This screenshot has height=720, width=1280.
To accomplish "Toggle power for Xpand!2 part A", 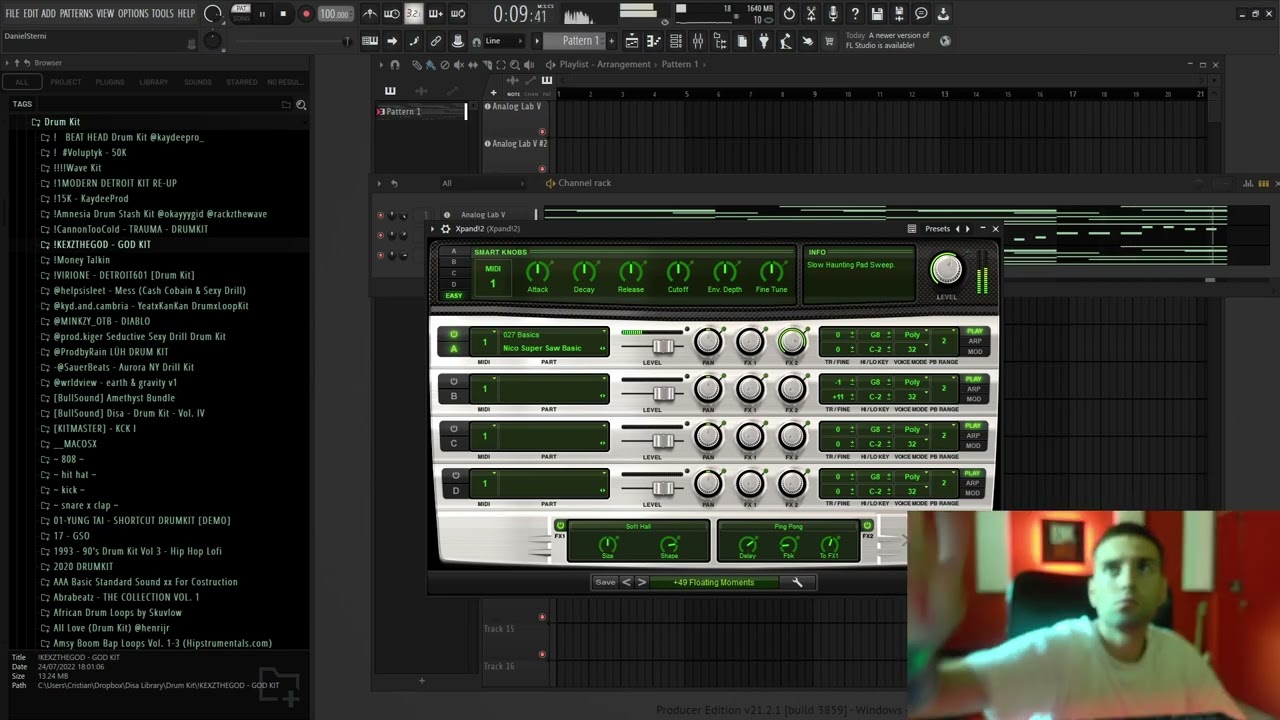I will click(454, 334).
